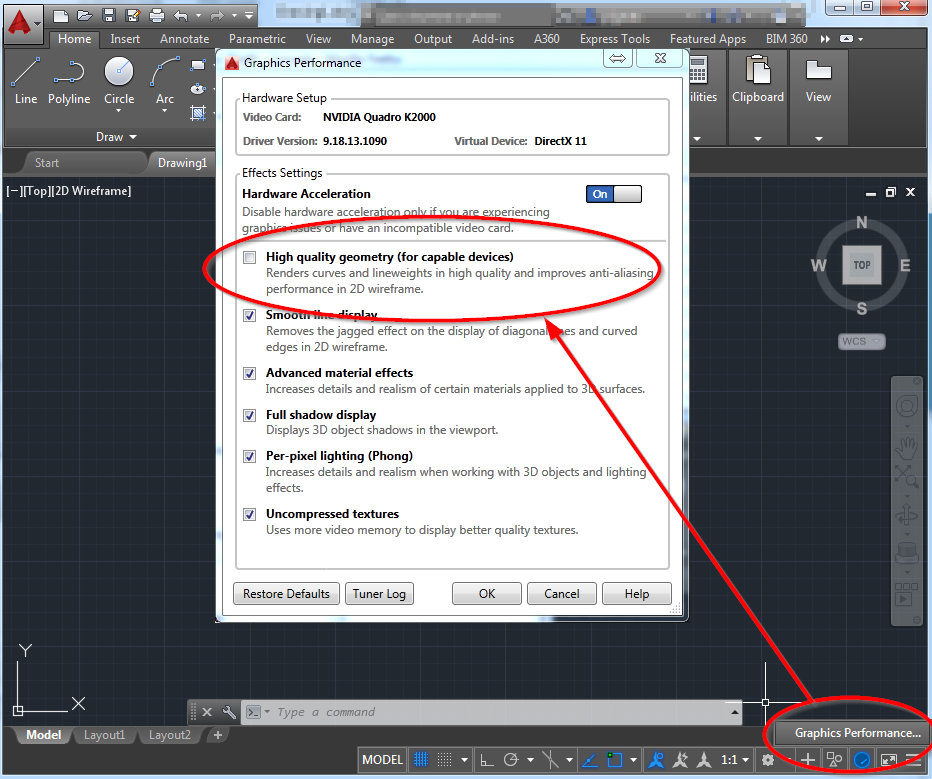Turn off Hardware Acceleration toggle
This screenshot has width=932, height=779.
coord(613,193)
